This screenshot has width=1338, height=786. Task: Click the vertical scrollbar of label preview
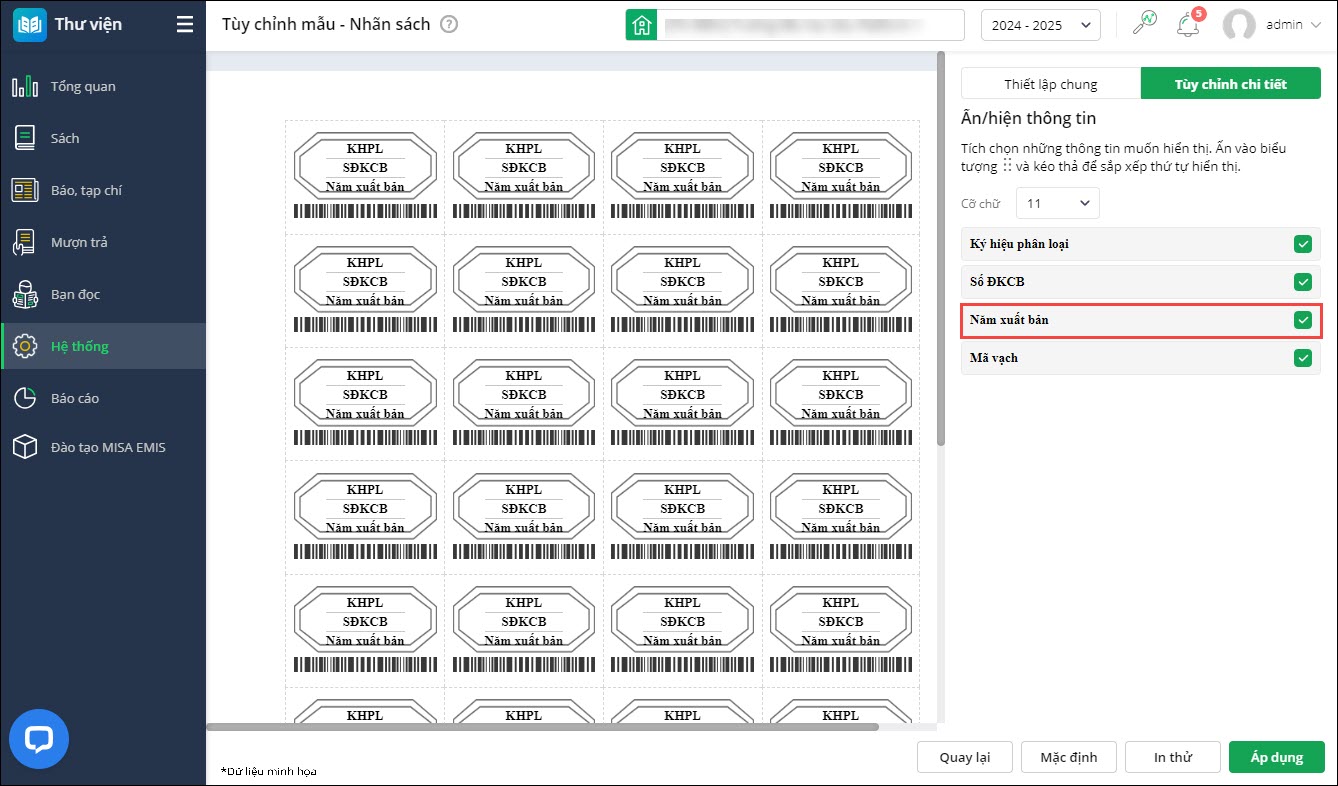940,249
